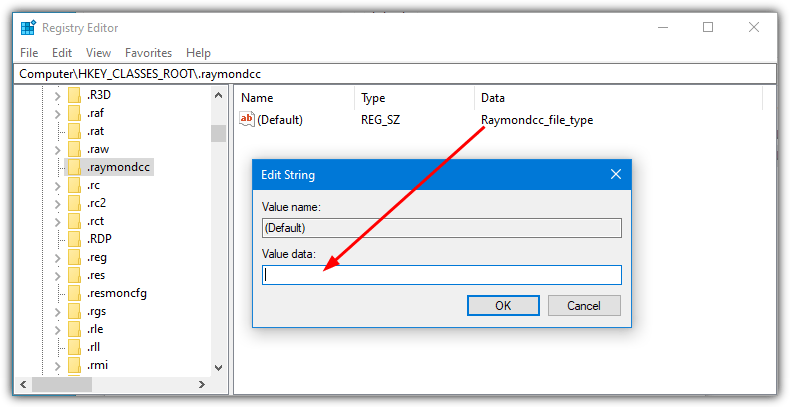Expand the .rgs key
This screenshot has width=790, height=407.
[x=57, y=311]
